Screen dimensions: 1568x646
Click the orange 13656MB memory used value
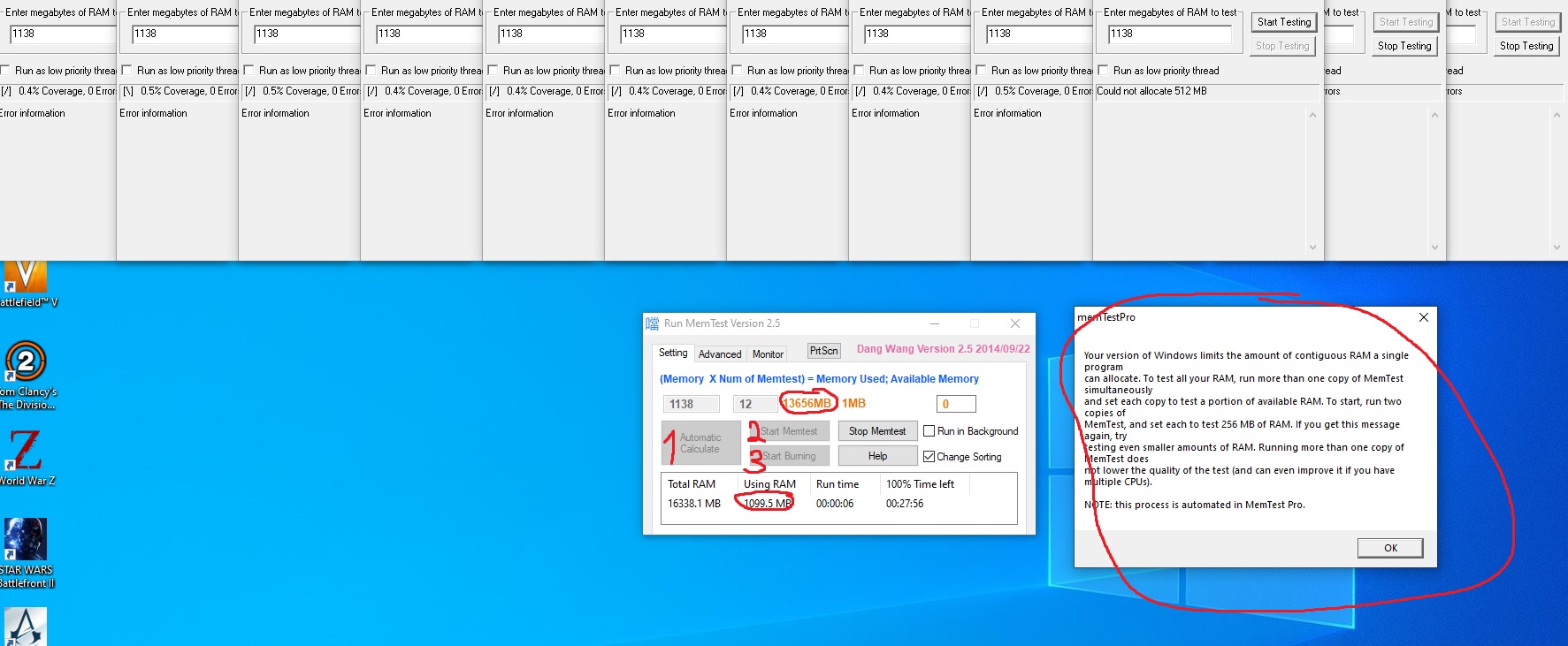(807, 404)
